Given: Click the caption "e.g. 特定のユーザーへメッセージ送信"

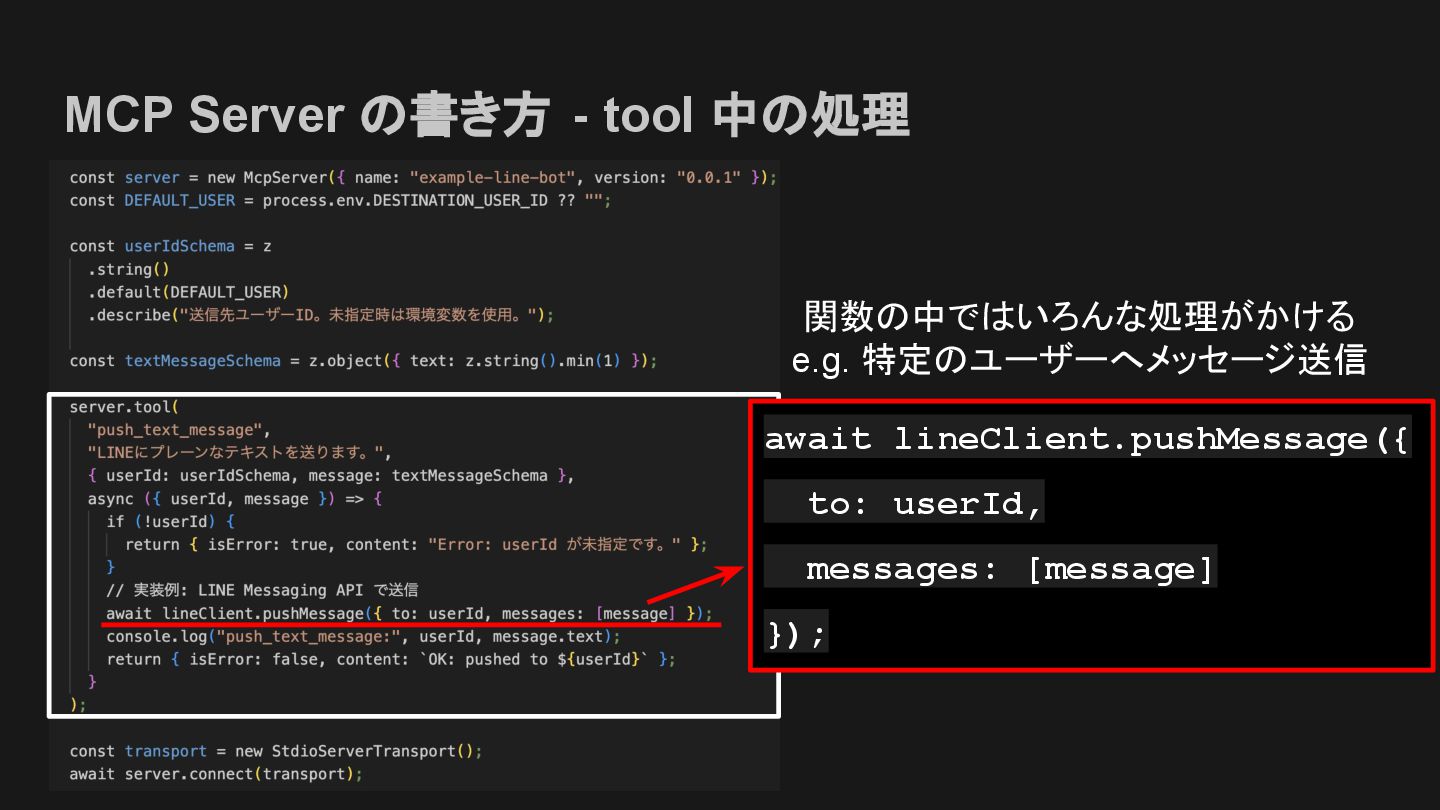Looking at the screenshot, I should tap(1079, 360).
